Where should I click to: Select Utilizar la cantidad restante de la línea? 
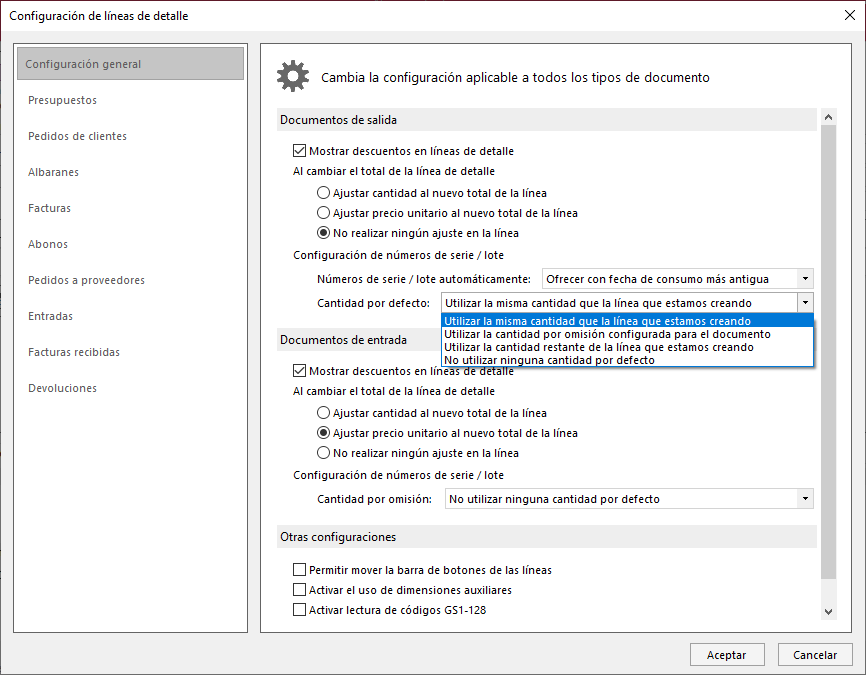tap(627, 347)
